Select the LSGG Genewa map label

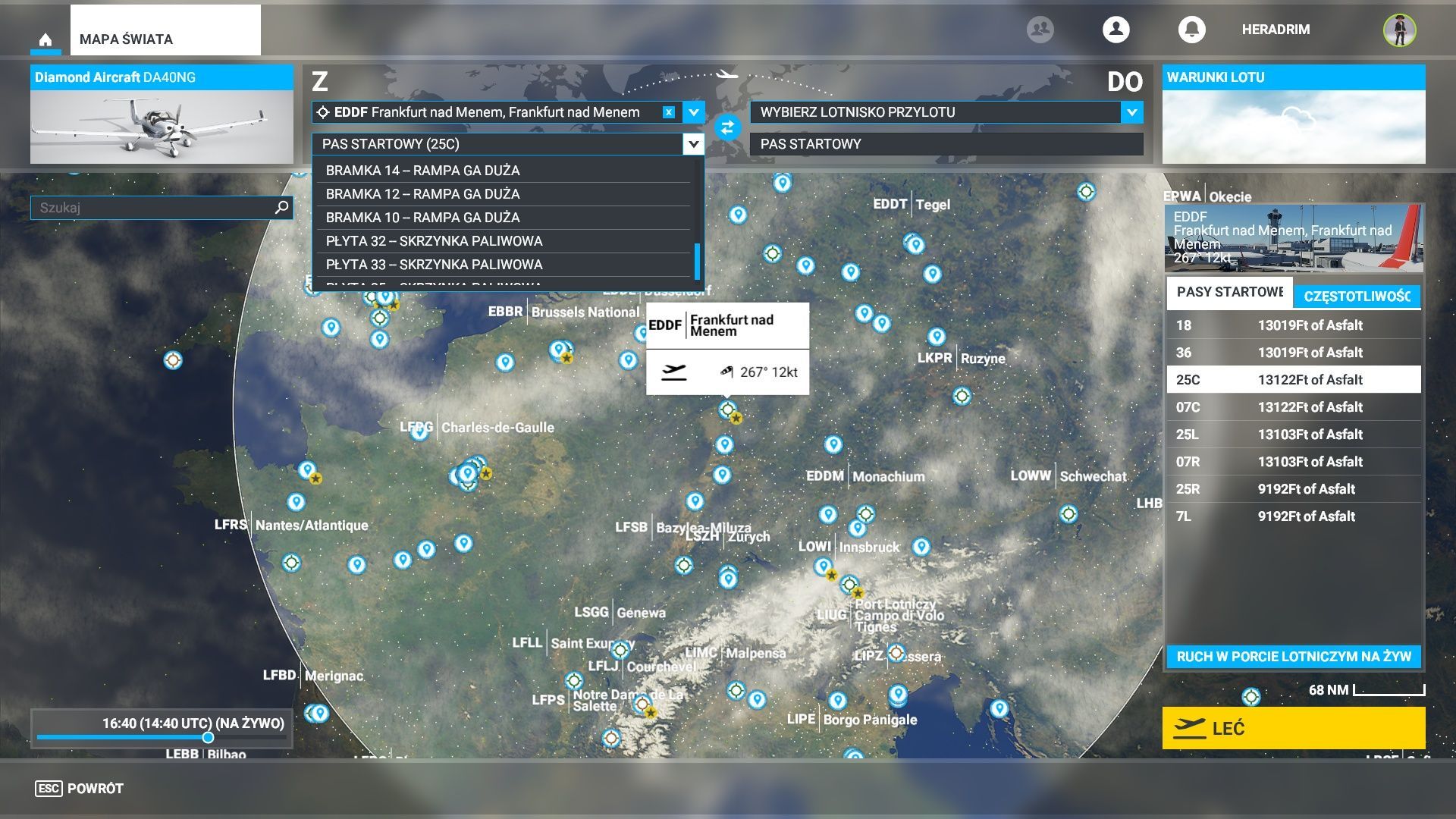click(620, 613)
